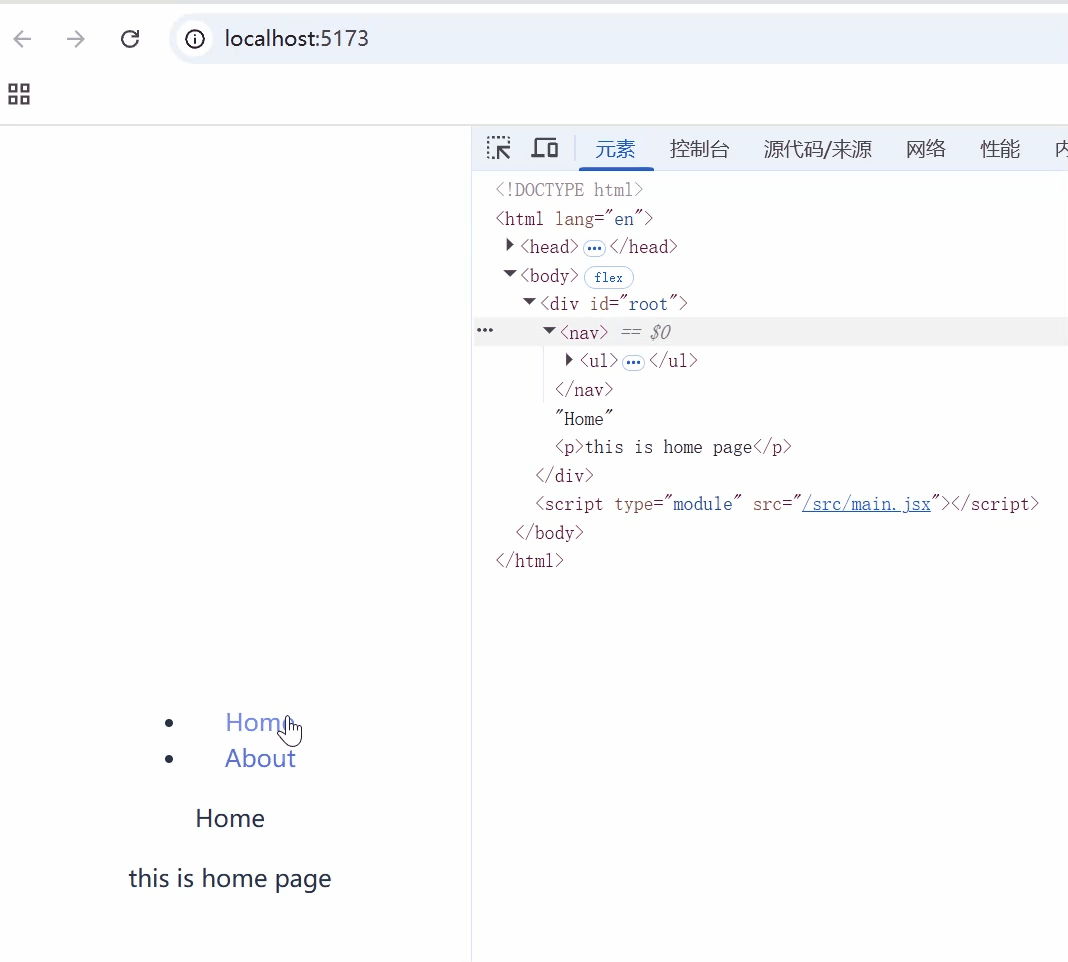Open the apps grid shortcut

[x=19, y=94]
